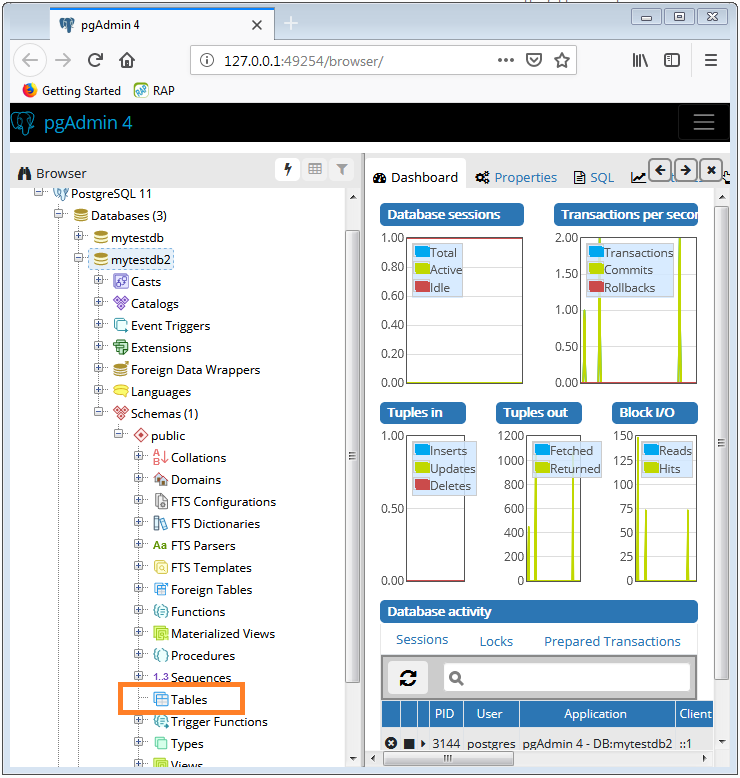Click the Trigger Functions icon
The image size is (740, 778).
(x=160, y=721)
